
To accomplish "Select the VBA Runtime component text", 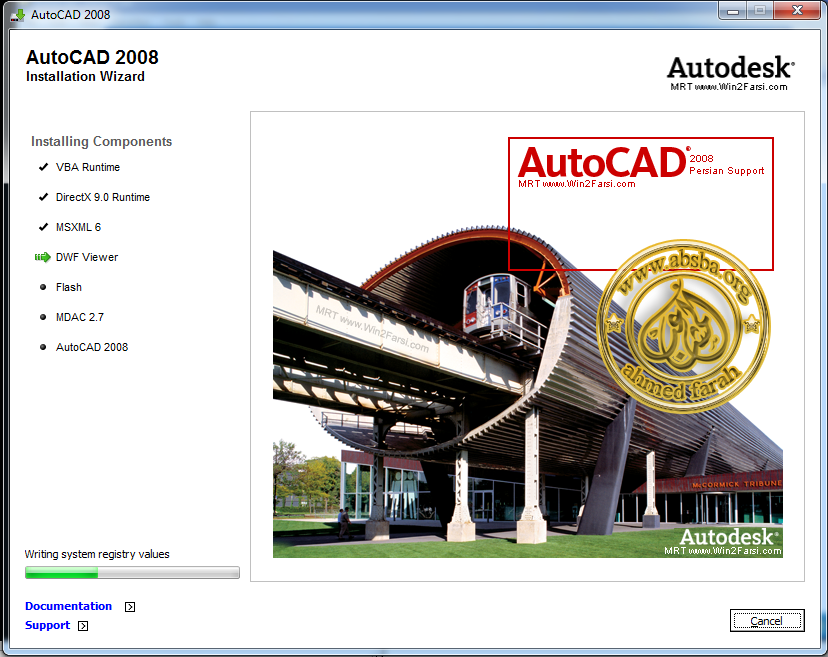I will point(88,167).
